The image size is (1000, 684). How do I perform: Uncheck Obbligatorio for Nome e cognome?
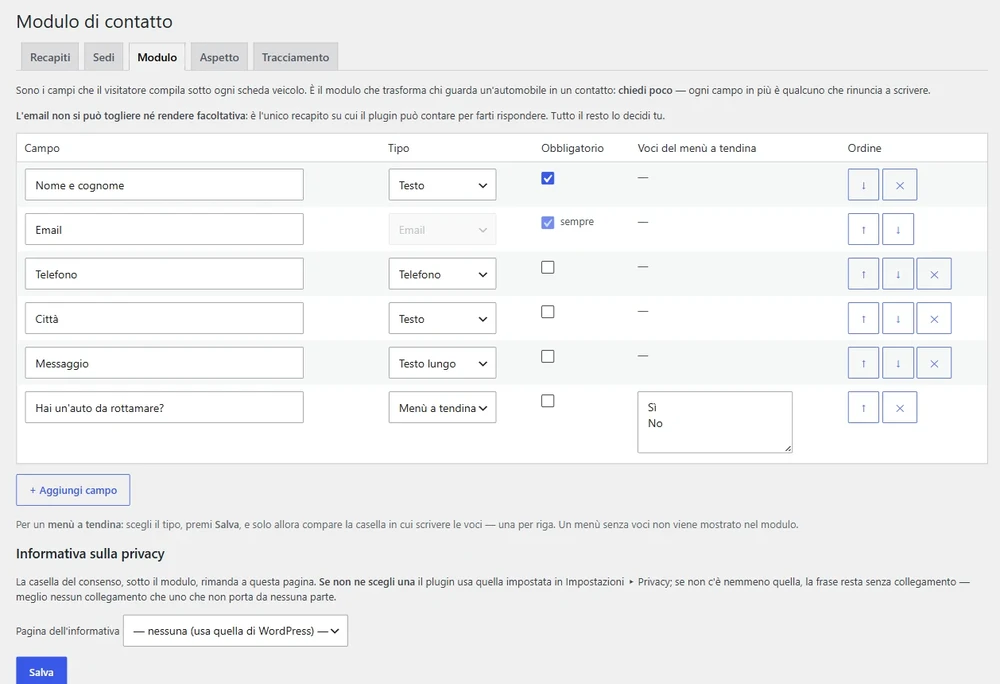tap(548, 178)
